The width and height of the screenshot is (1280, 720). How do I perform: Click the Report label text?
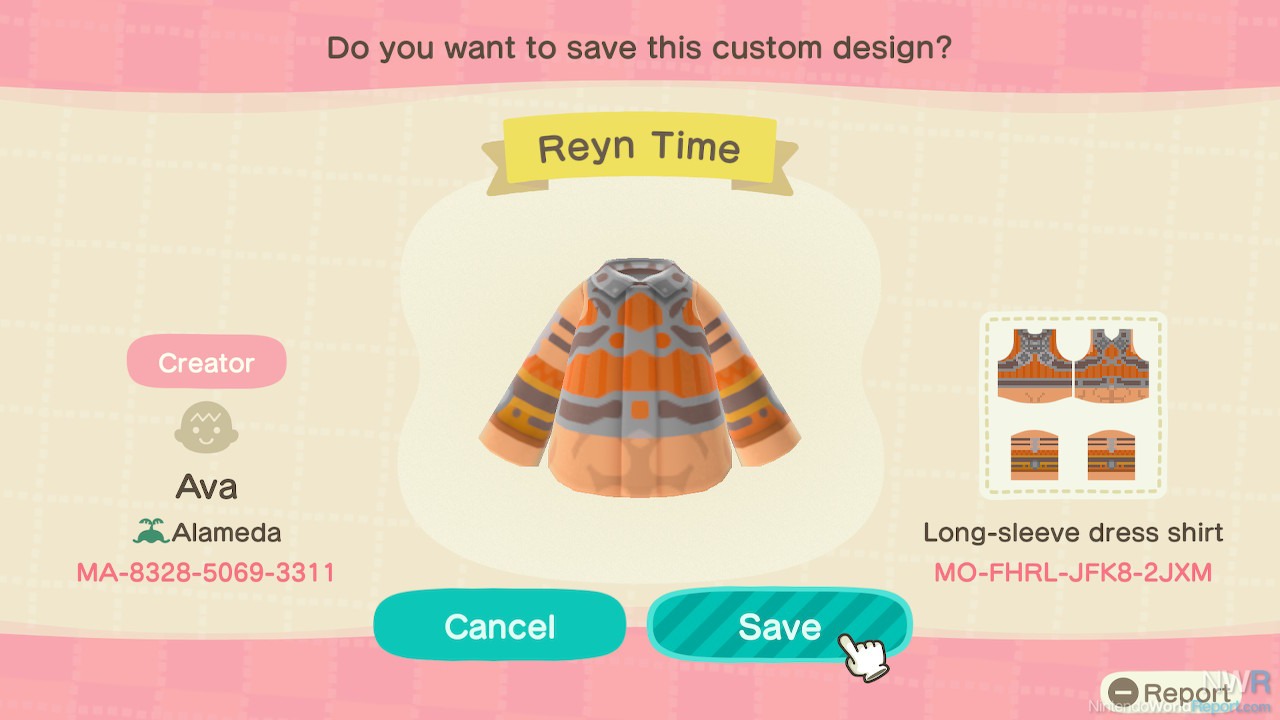(x=1187, y=693)
